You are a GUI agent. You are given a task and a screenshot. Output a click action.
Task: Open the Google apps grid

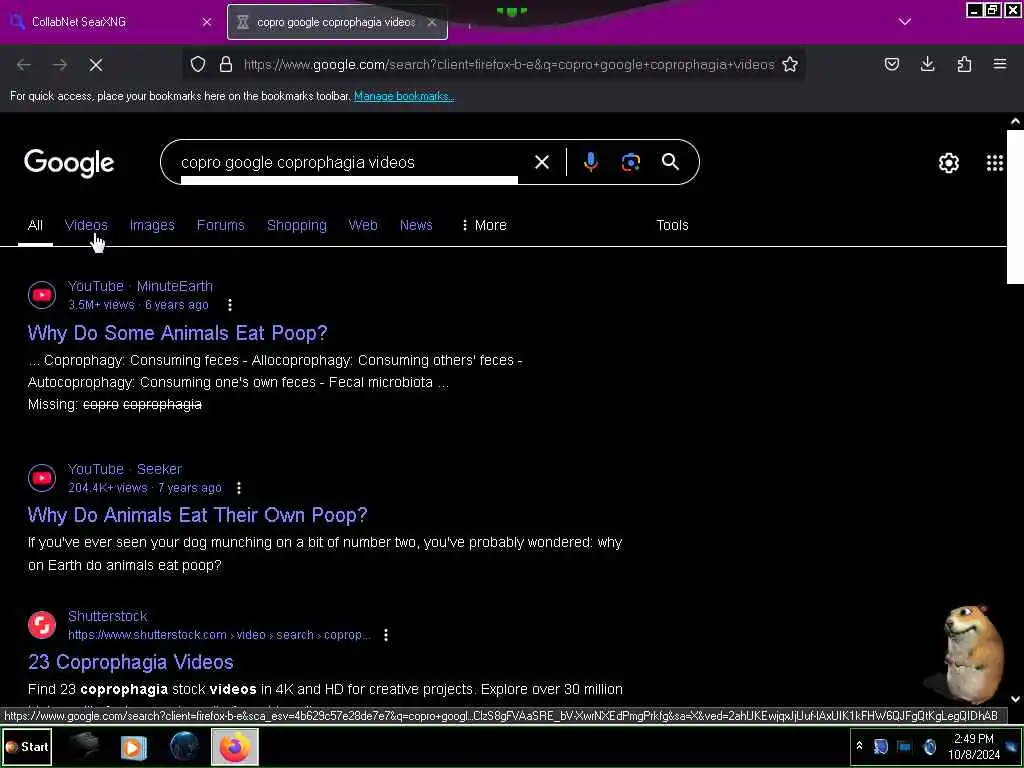pos(995,163)
